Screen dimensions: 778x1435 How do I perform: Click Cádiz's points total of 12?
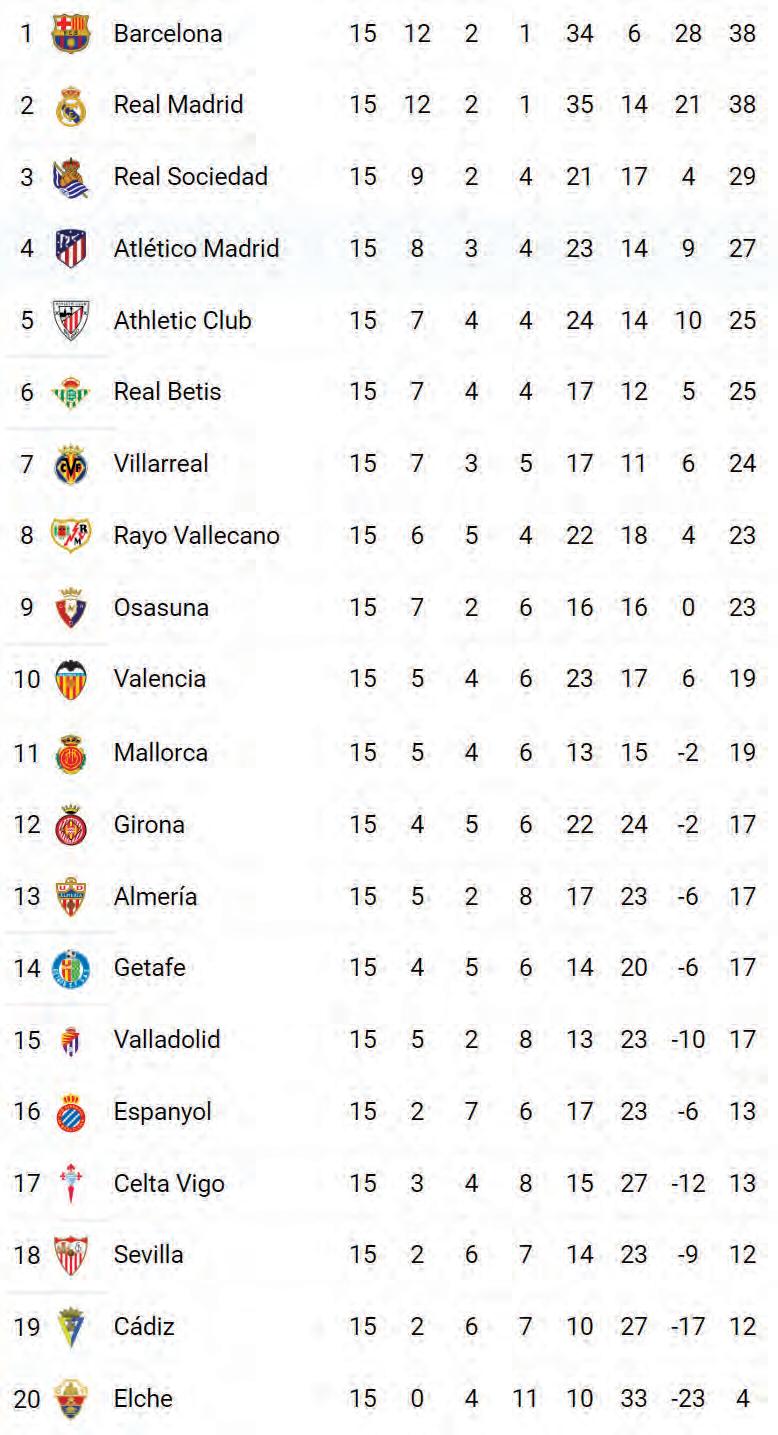click(x=742, y=1327)
